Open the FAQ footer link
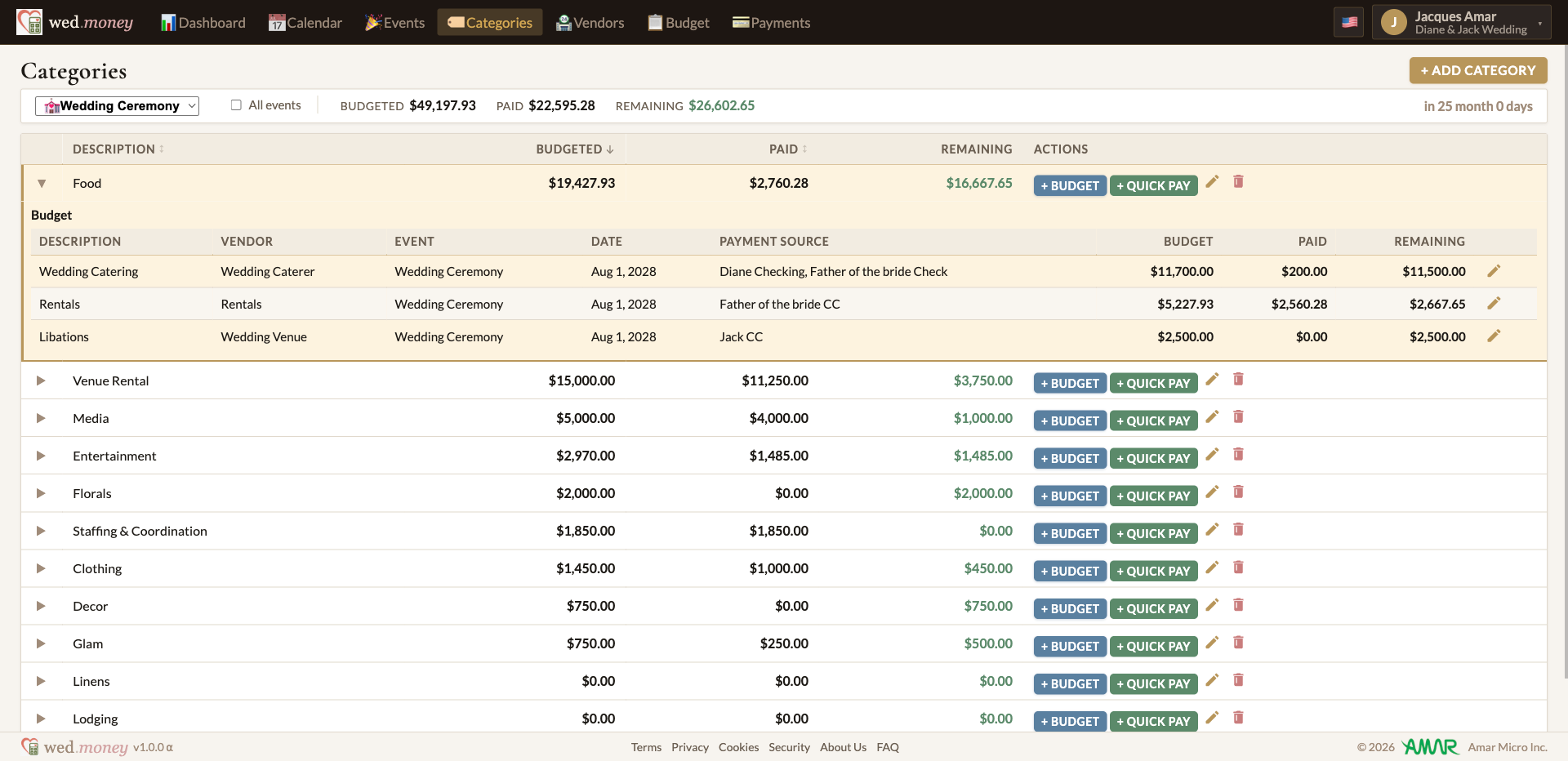The image size is (1568, 761). [x=888, y=747]
